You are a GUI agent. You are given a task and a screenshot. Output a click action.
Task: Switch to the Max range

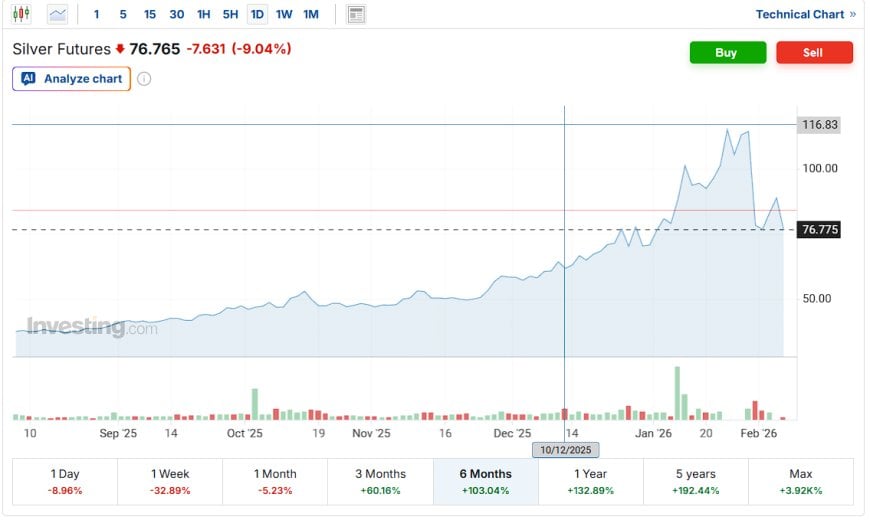[x=801, y=482]
